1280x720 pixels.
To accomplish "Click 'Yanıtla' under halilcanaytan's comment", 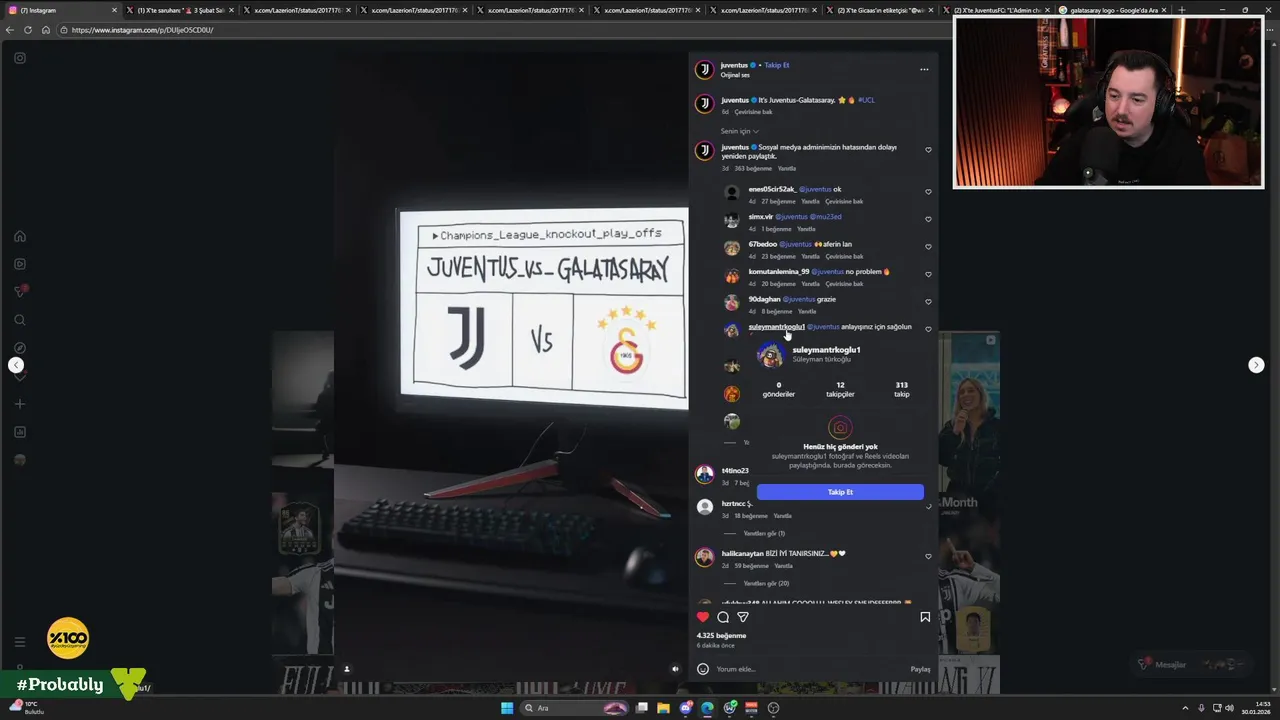I will click(783, 566).
